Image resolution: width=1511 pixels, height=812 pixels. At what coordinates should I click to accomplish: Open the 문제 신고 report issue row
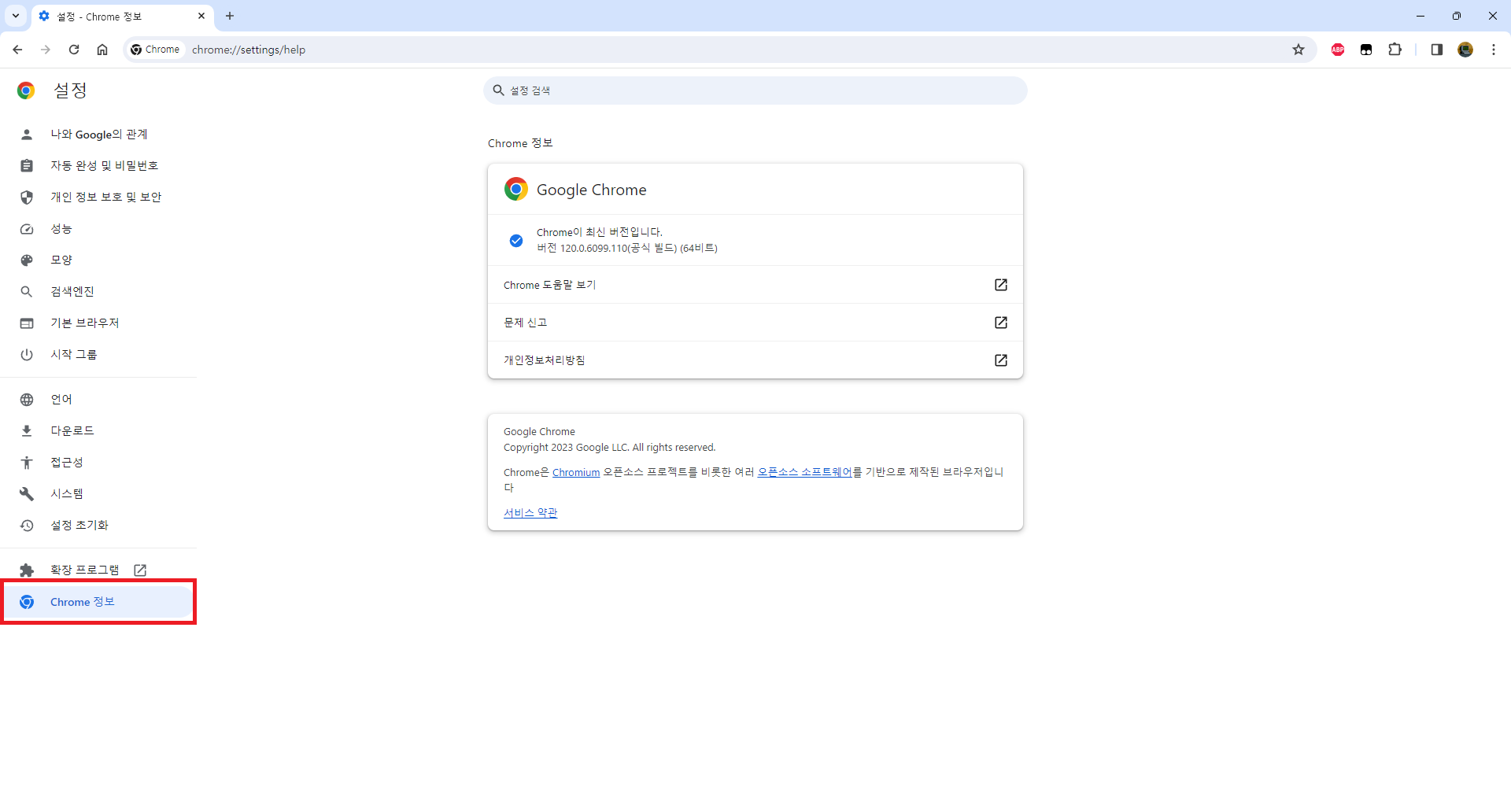coord(755,323)
